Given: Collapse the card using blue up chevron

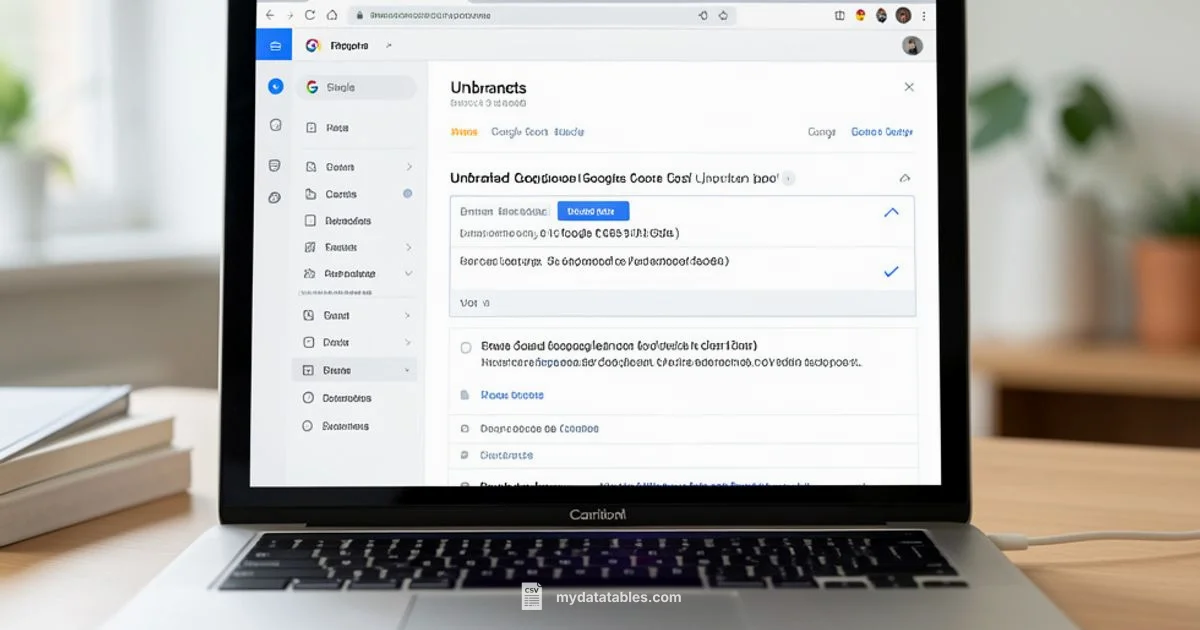Looking at the screenshot, I should [891, 212].
